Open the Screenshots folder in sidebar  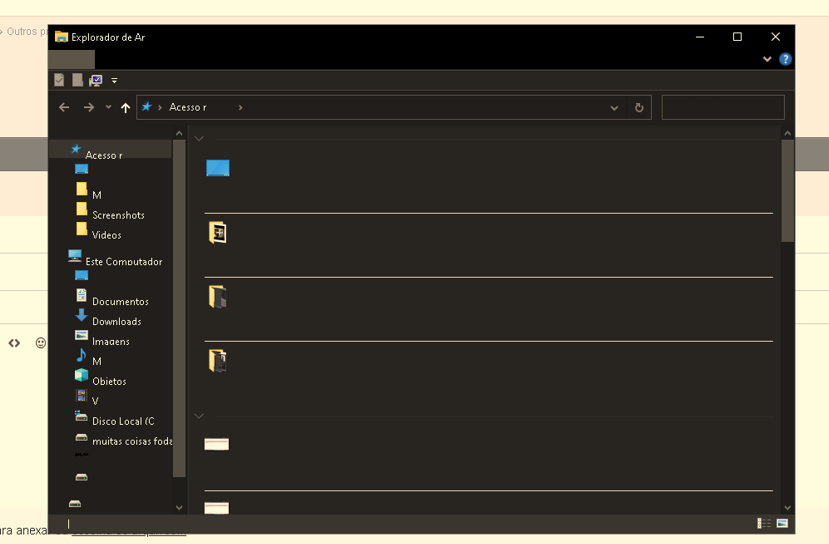(x=118, y=215)
